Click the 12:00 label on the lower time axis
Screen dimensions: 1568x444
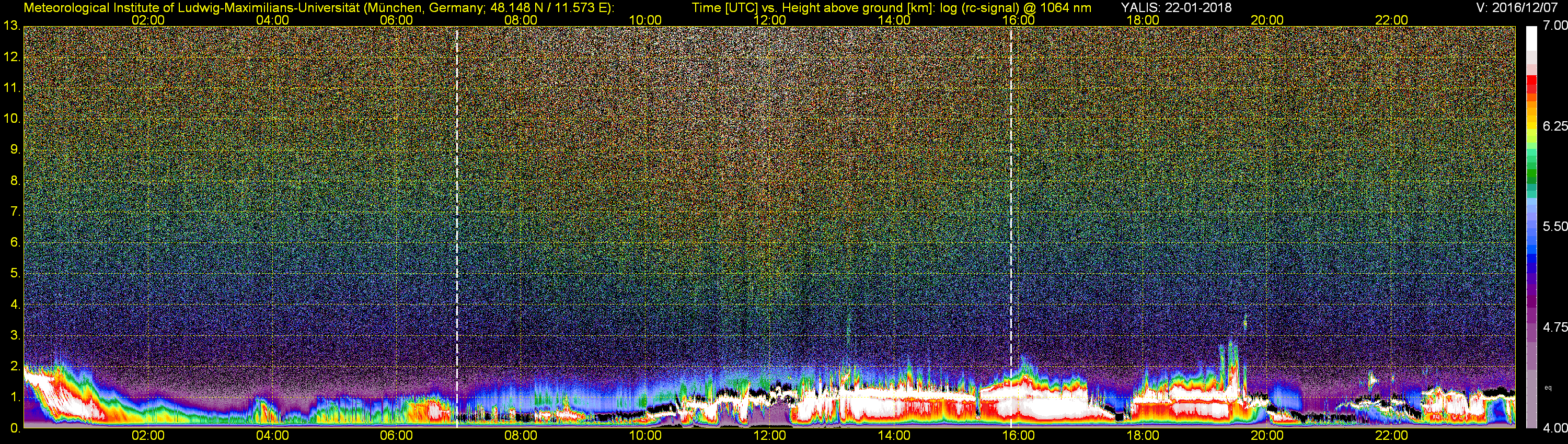coord(769,436)
